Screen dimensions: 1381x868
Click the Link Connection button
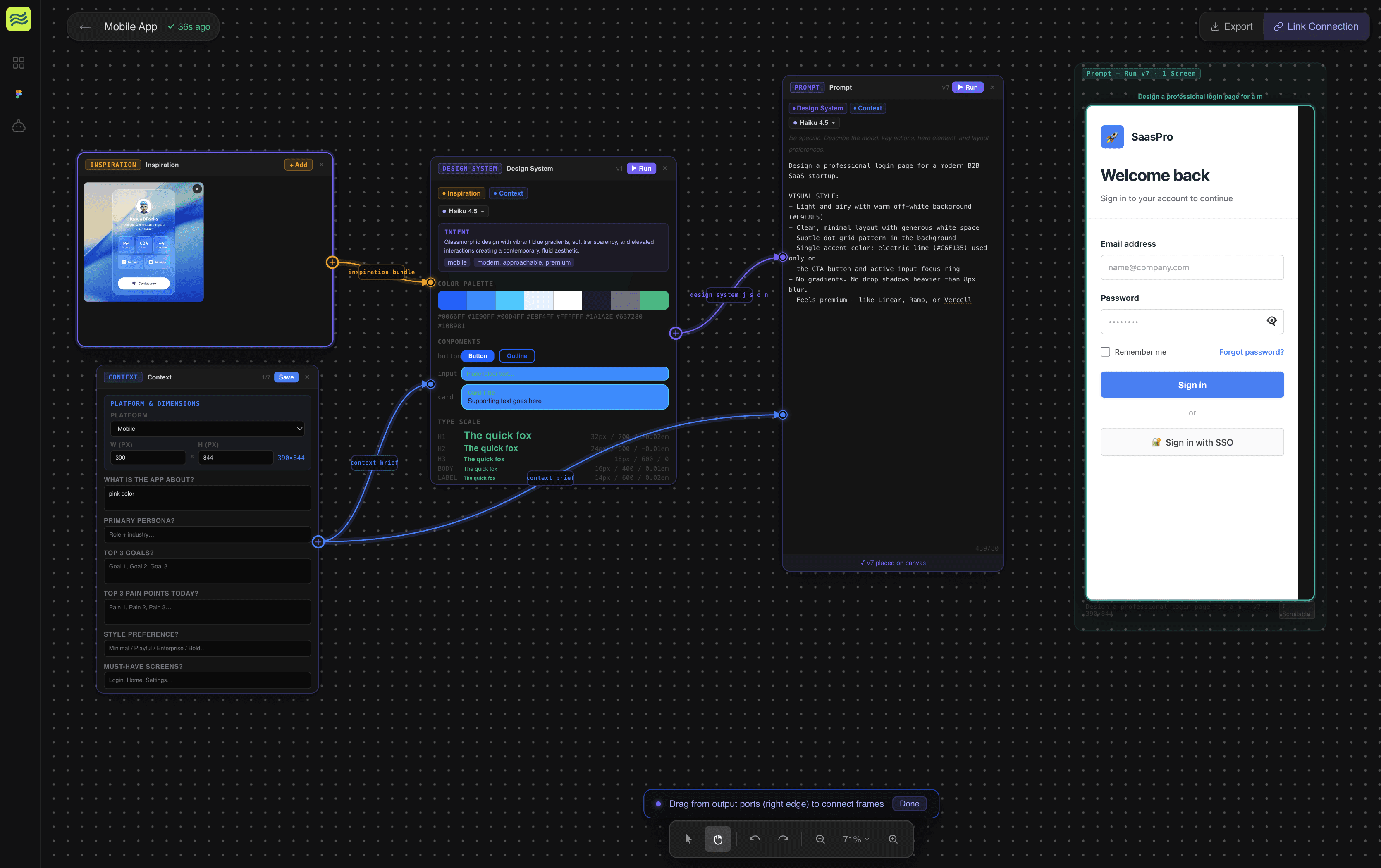[x=1316, y=26]
